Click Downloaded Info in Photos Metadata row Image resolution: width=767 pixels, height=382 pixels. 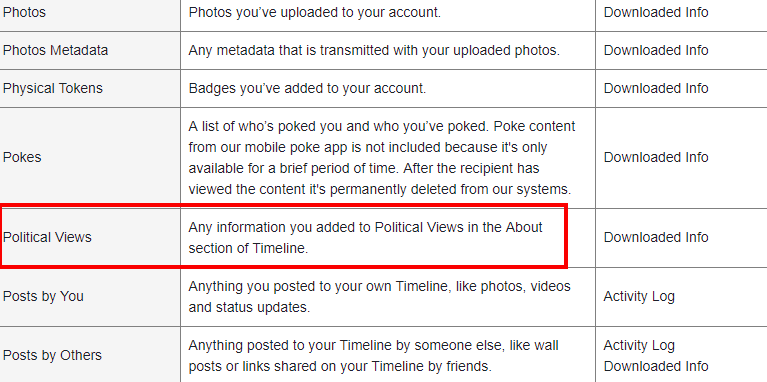(656, 50)
